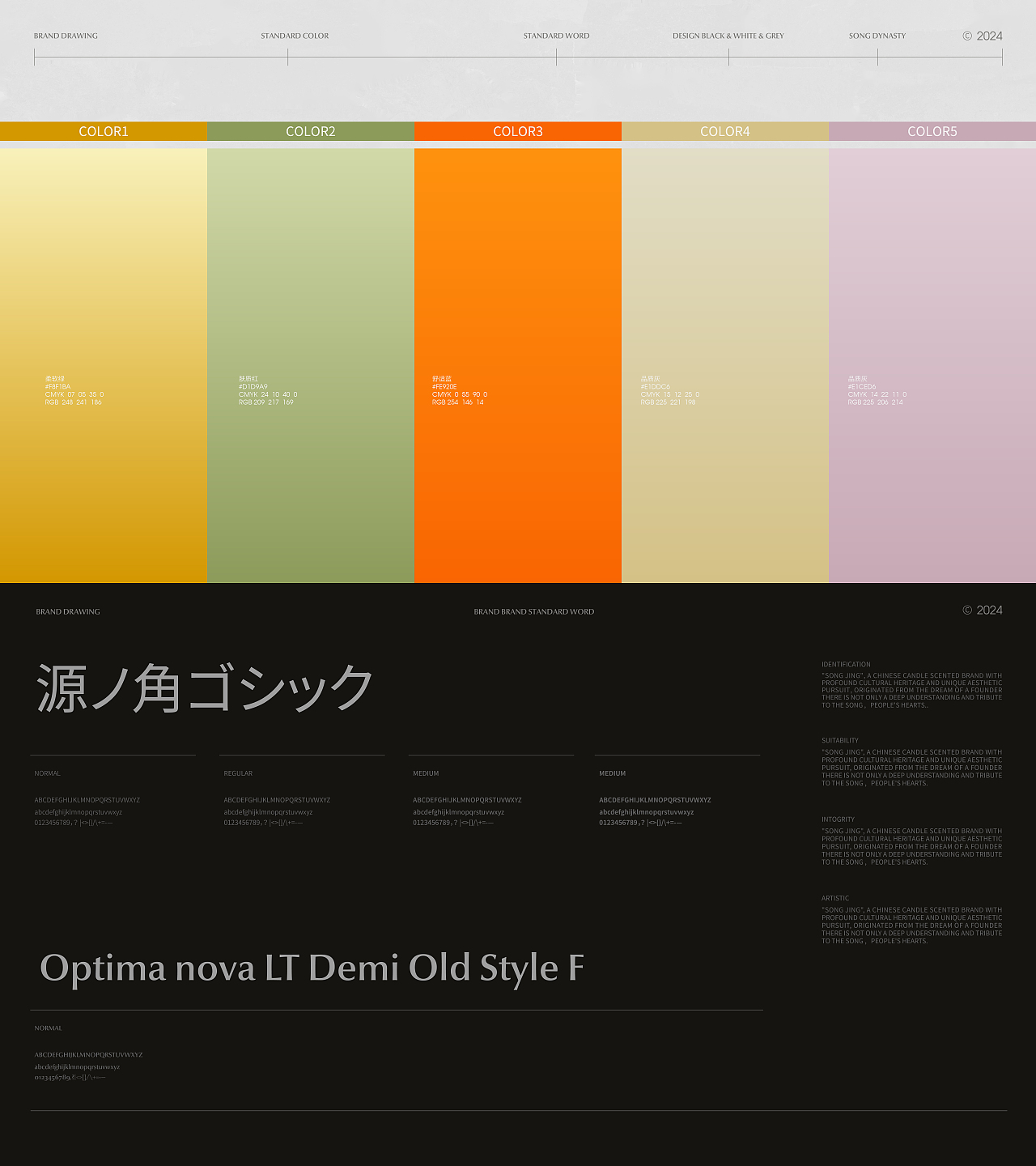Click © 2024 in the light grey header
The height and width of the screenshot is (1166, 1036).
coord(983,36)
